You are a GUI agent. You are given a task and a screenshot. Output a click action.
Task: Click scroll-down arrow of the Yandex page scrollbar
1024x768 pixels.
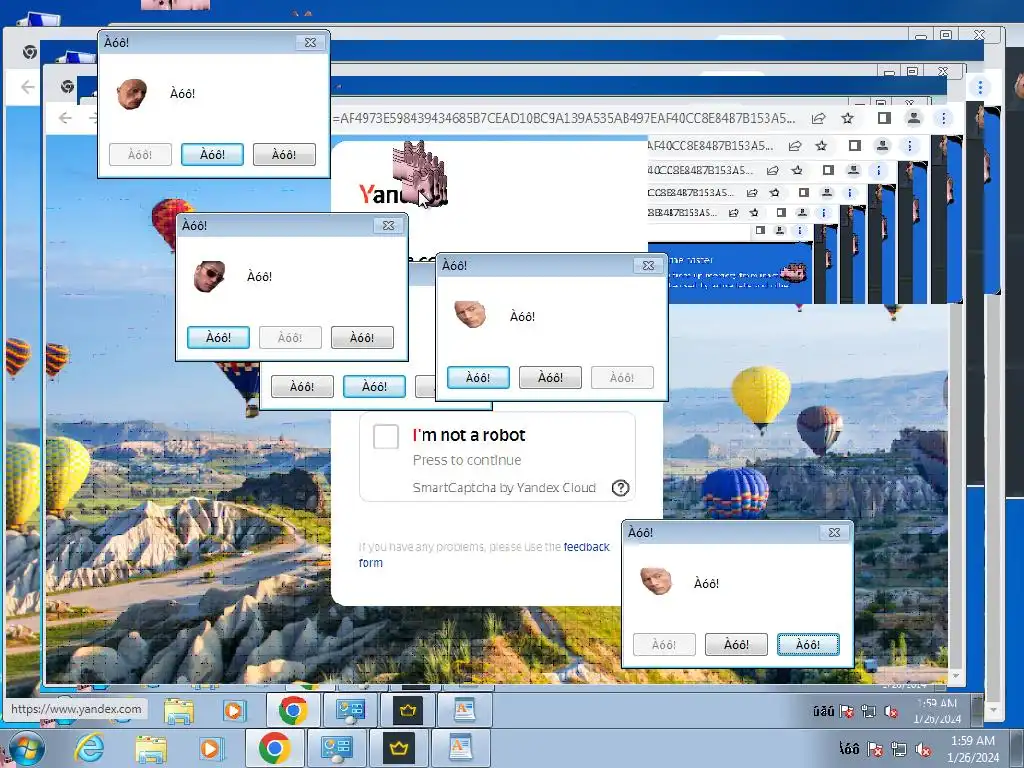955,676
